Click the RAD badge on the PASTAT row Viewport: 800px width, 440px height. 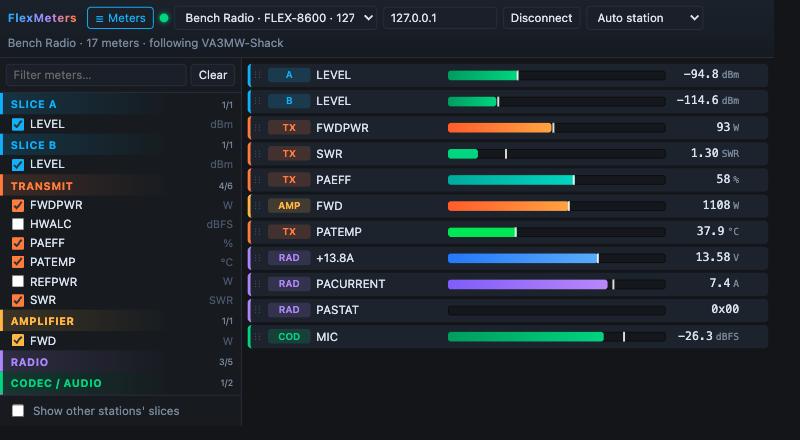289,310
